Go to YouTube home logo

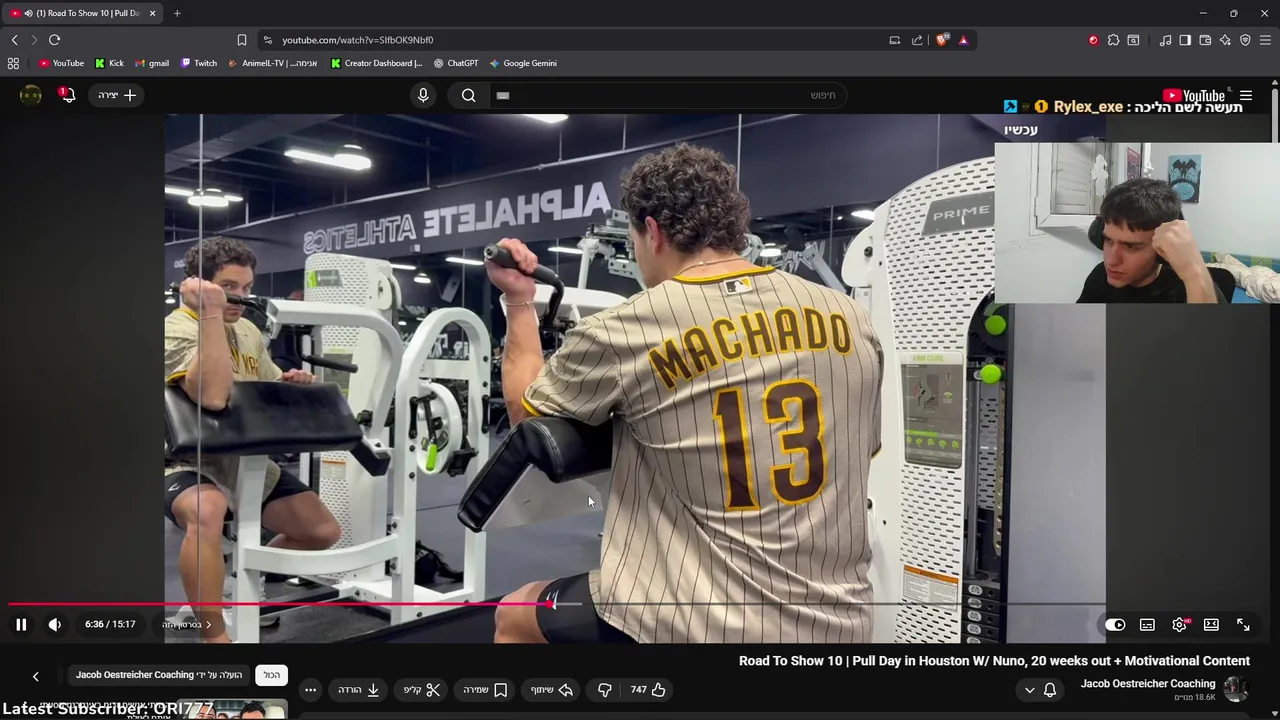[1195, 96]
